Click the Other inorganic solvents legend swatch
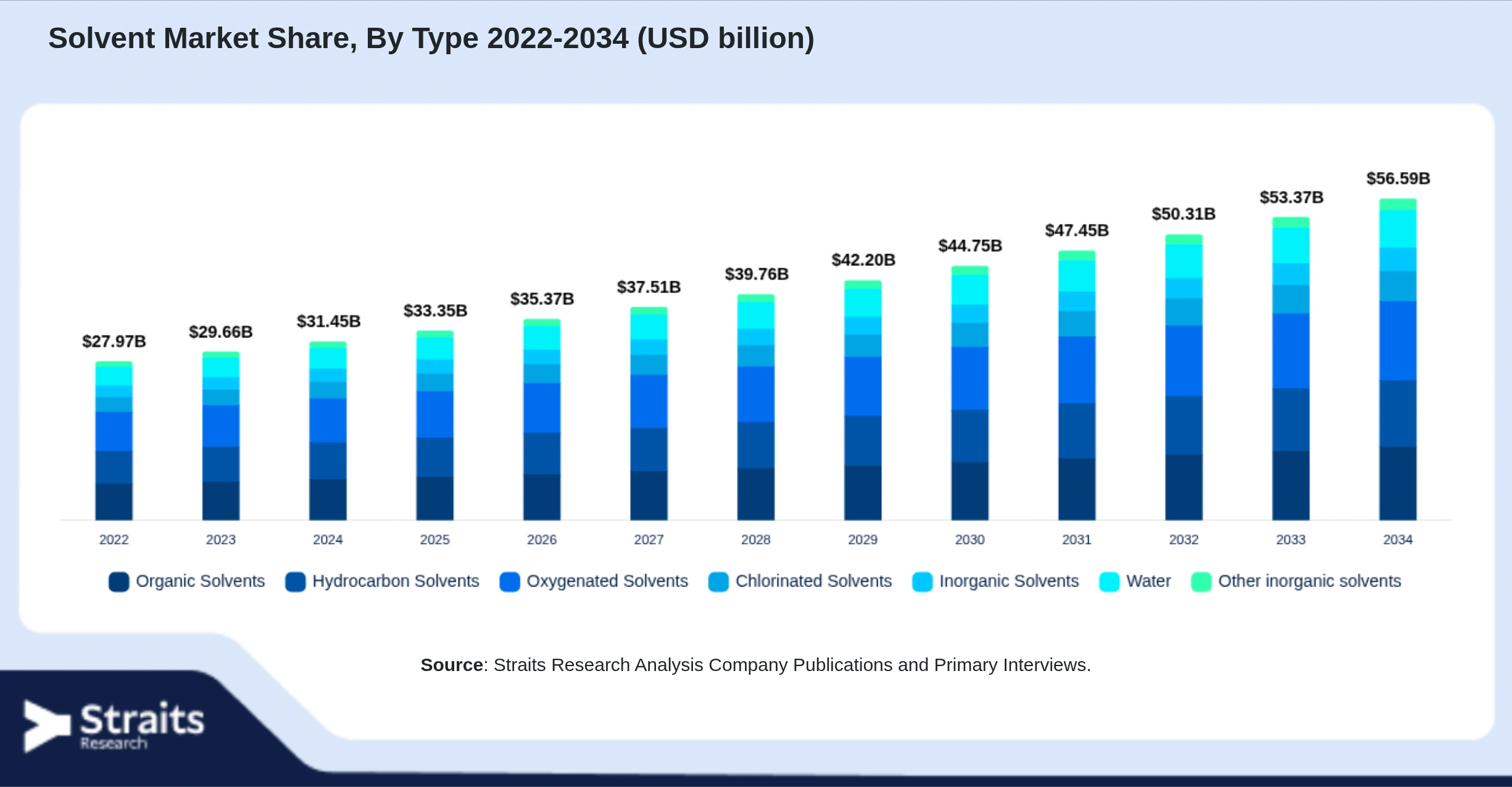1512x787 pixels. click(1201, 582)
